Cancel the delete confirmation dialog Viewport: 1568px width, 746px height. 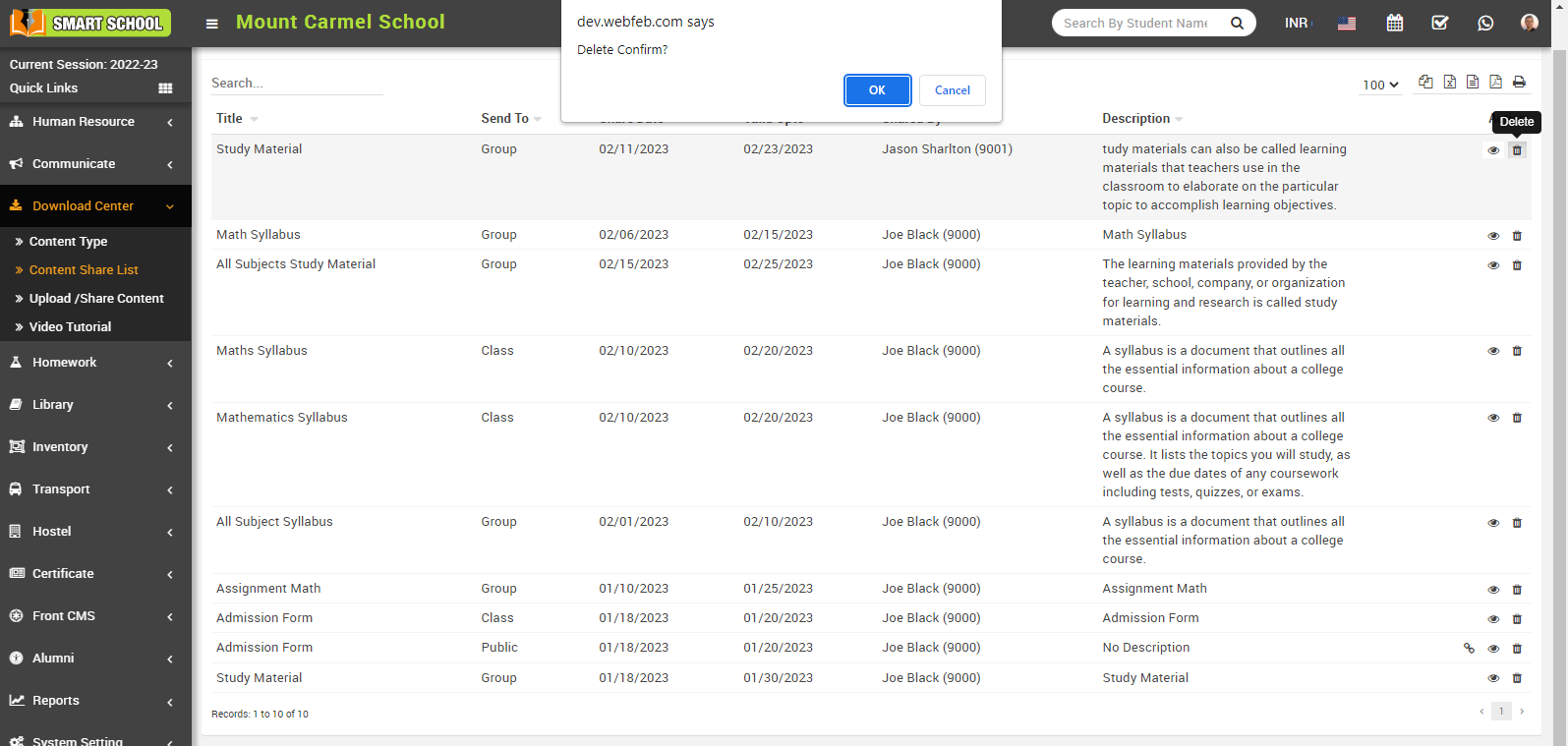click(x=952, y=90)
